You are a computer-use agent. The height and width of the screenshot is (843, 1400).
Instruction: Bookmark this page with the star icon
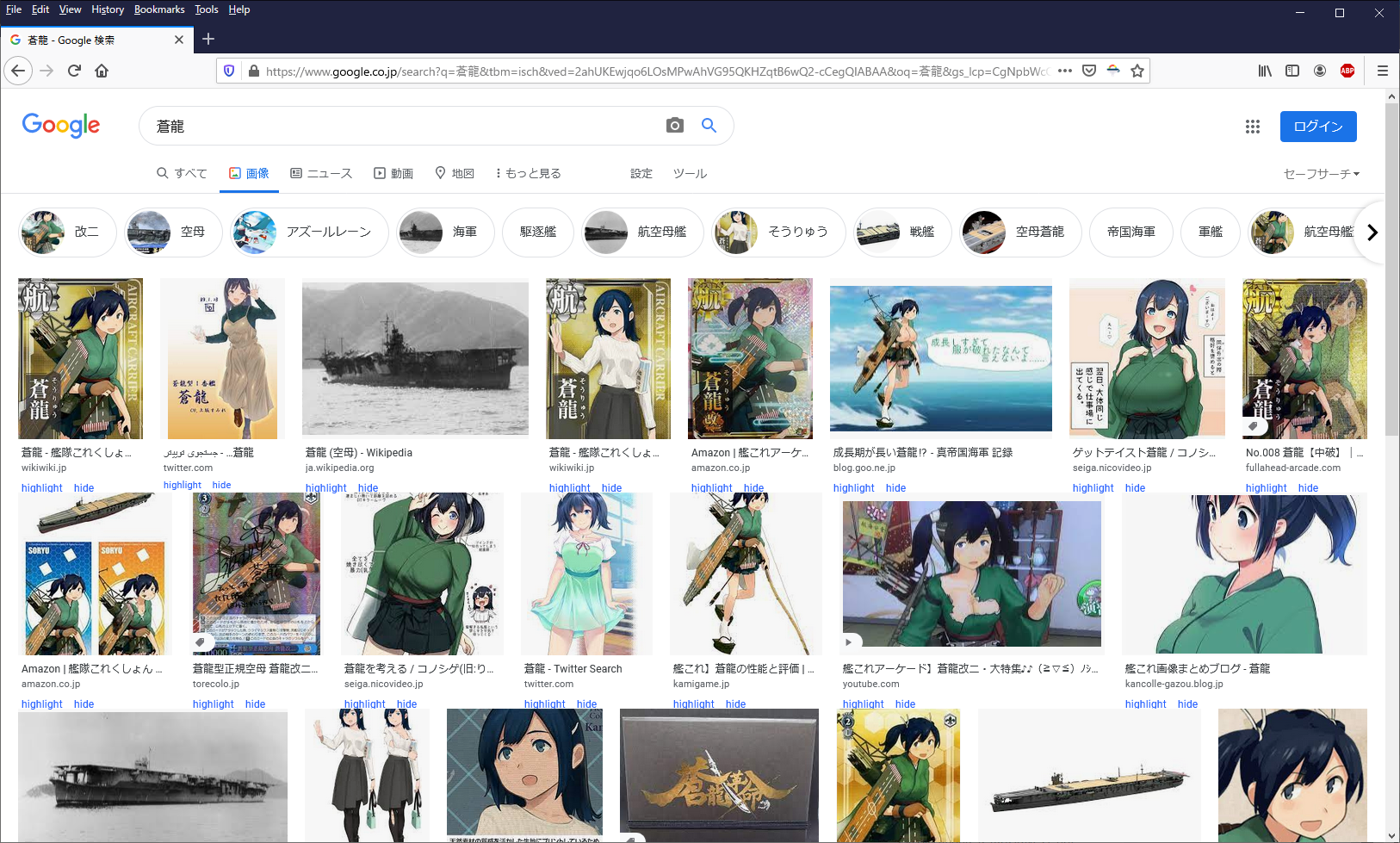point(1137,71)
